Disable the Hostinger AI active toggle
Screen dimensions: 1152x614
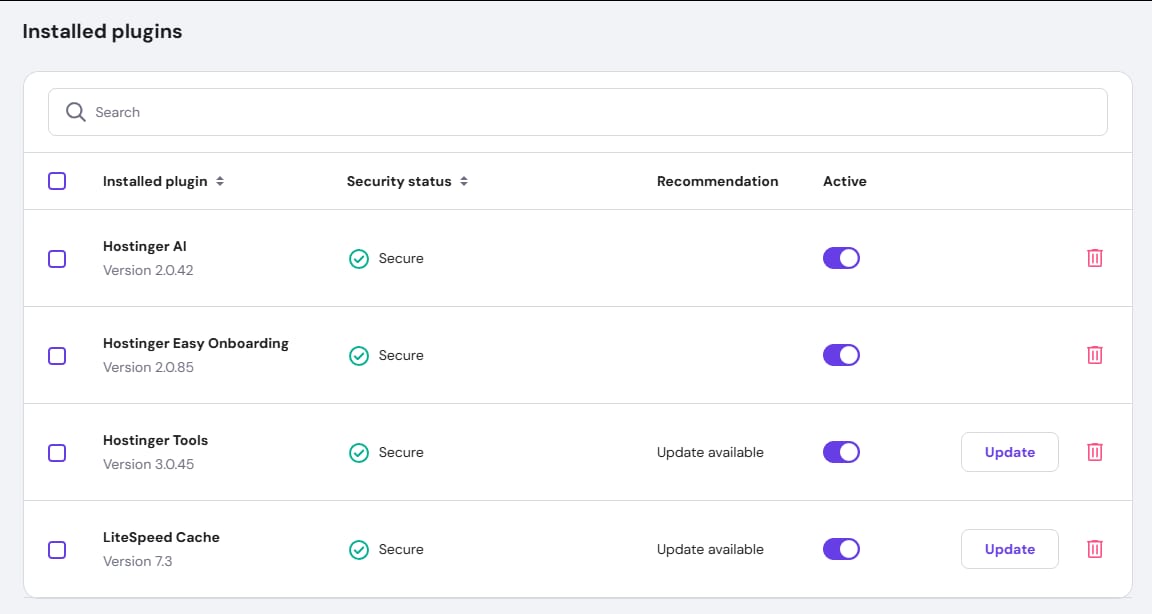tap(841, 258)
